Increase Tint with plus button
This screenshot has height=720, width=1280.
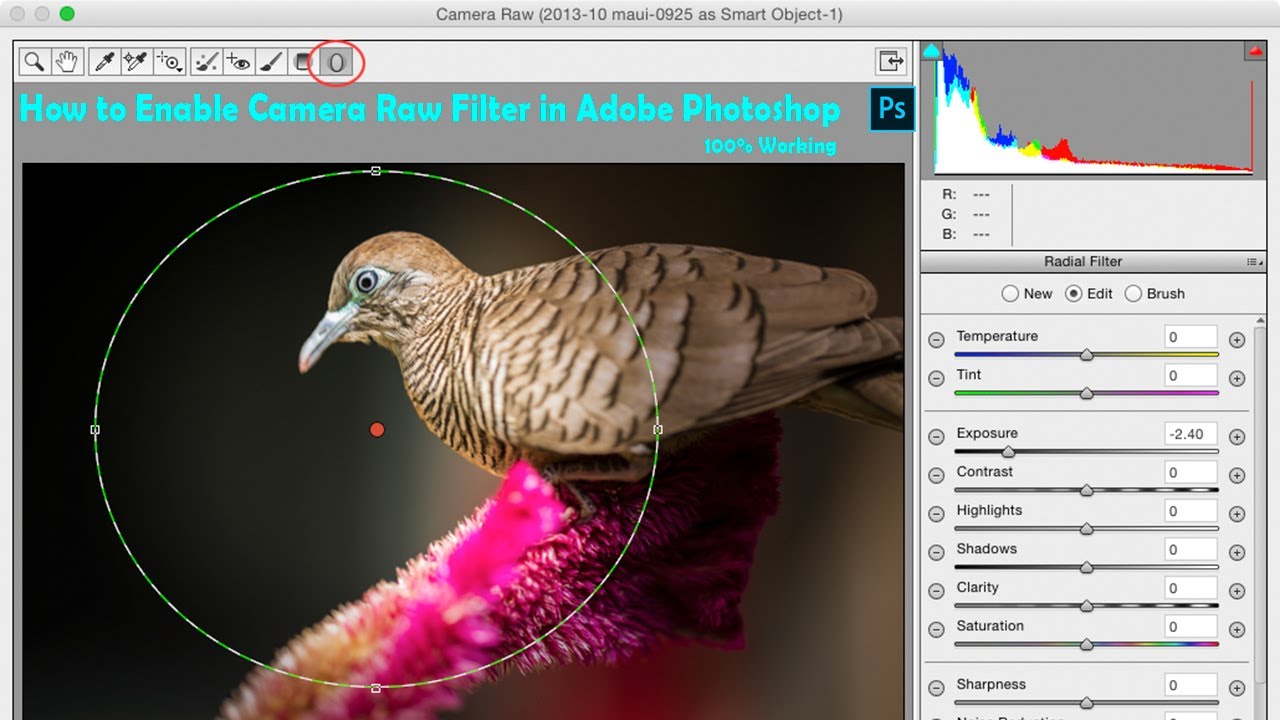pyautogui.click(x=1237, y=378)
